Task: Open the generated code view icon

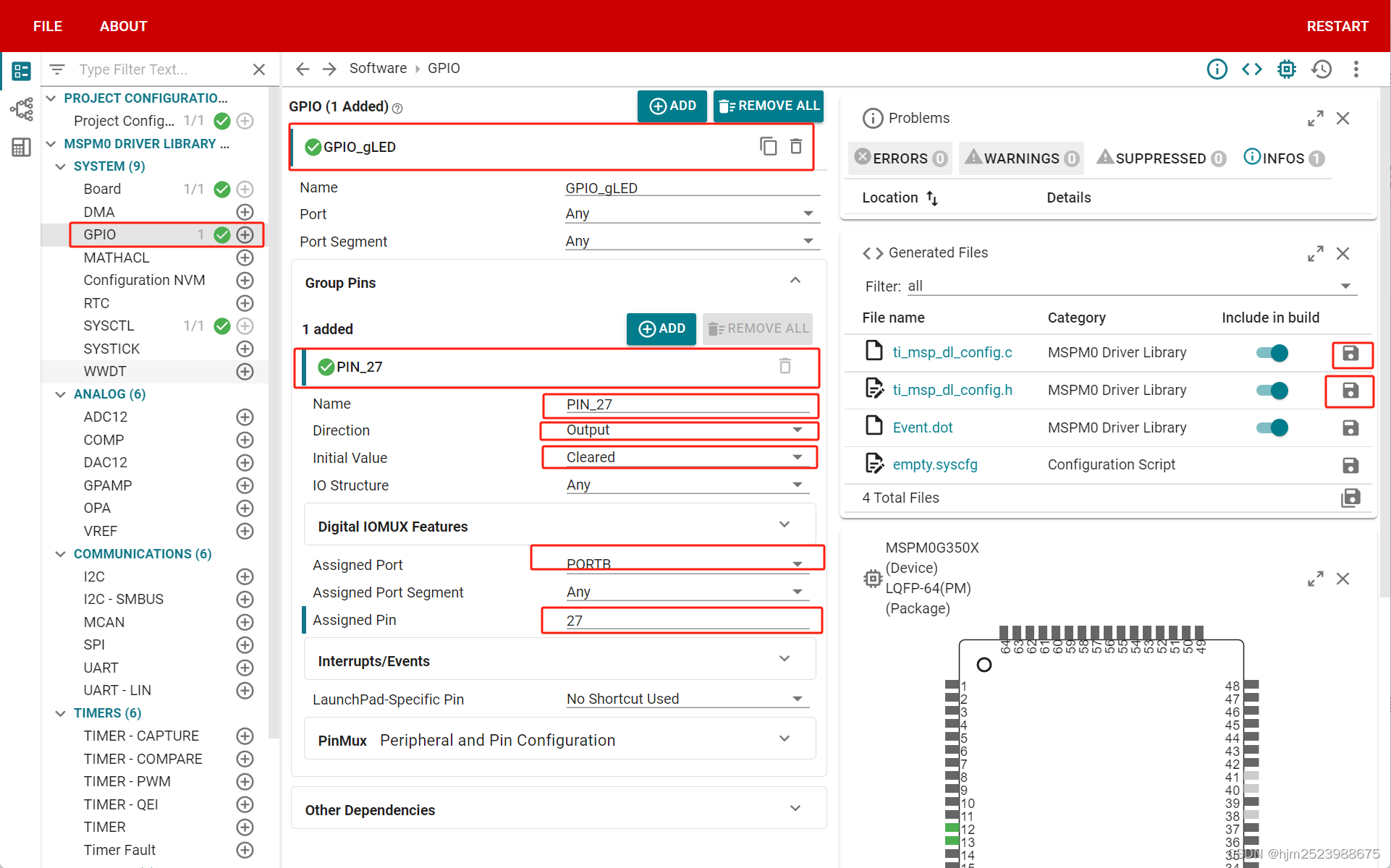Action: [x=1251, y=69]
